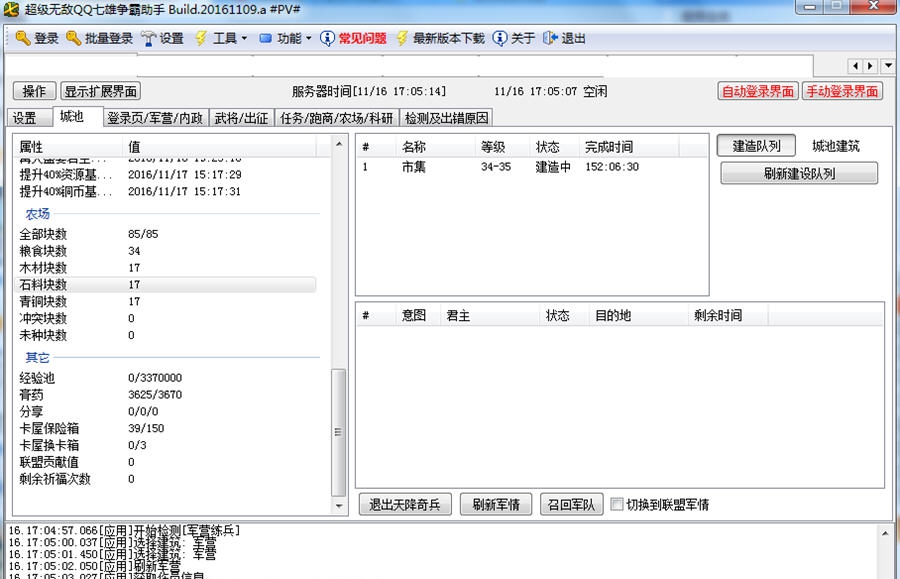
Task: Open the dropdown arrow near window top right
Action: tap(887, 65)
